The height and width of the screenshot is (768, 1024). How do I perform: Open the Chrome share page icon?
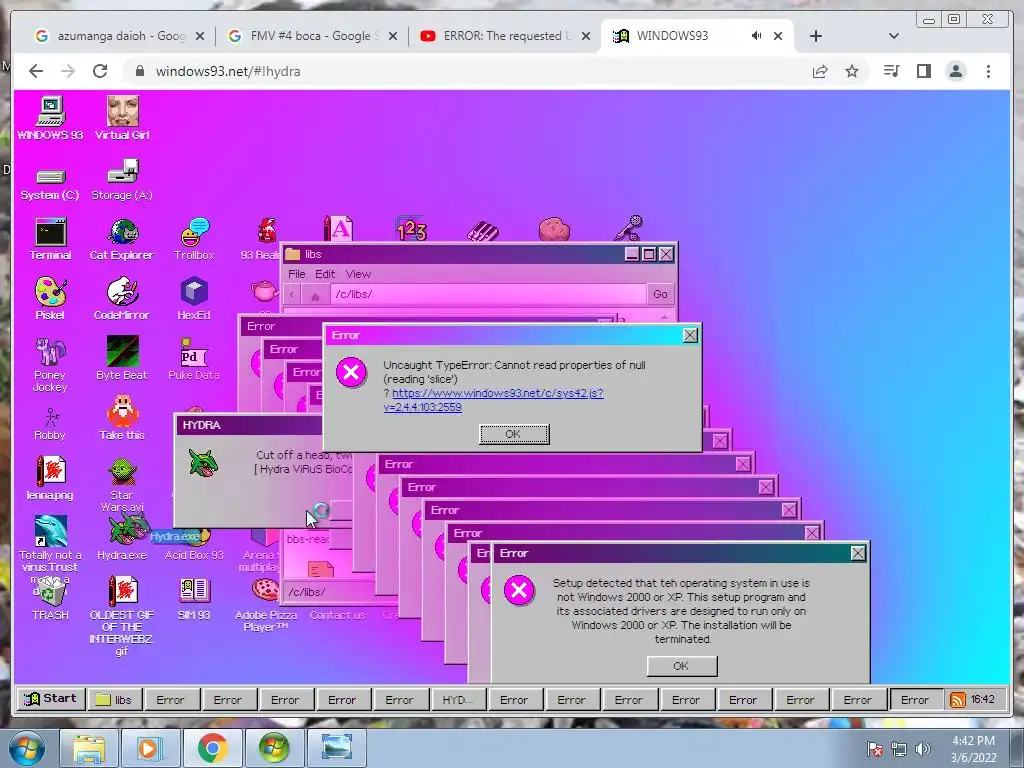[820, 71]
